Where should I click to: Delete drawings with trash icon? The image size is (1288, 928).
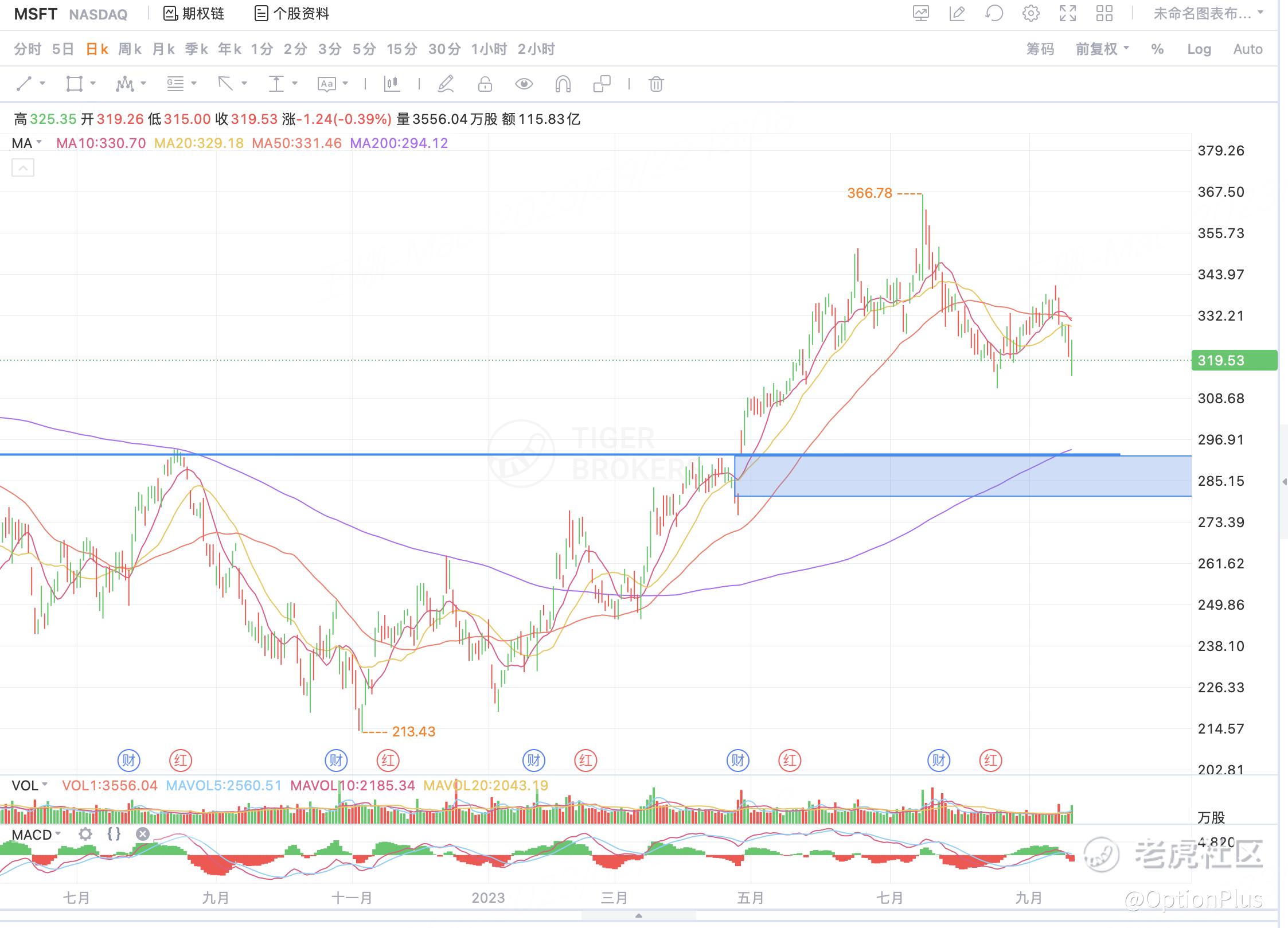click(x=656, y=84)
